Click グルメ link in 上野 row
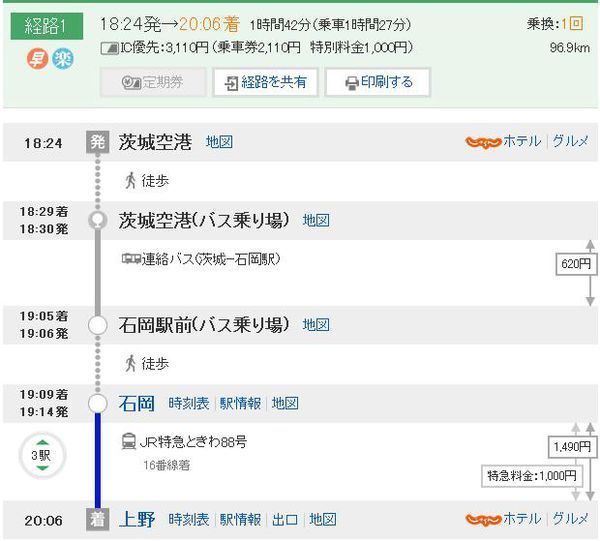The image size is (600, 541). click(x=570, y=519)
